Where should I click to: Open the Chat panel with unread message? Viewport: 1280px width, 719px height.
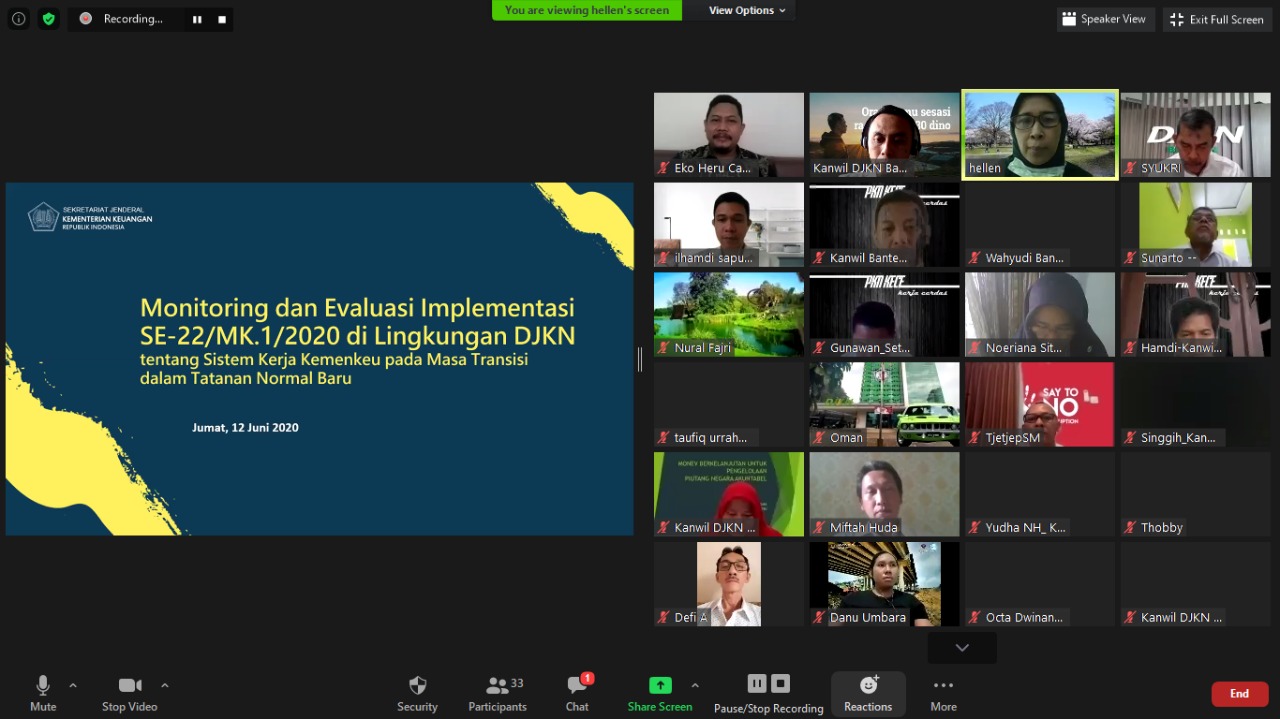pos(577,686)
